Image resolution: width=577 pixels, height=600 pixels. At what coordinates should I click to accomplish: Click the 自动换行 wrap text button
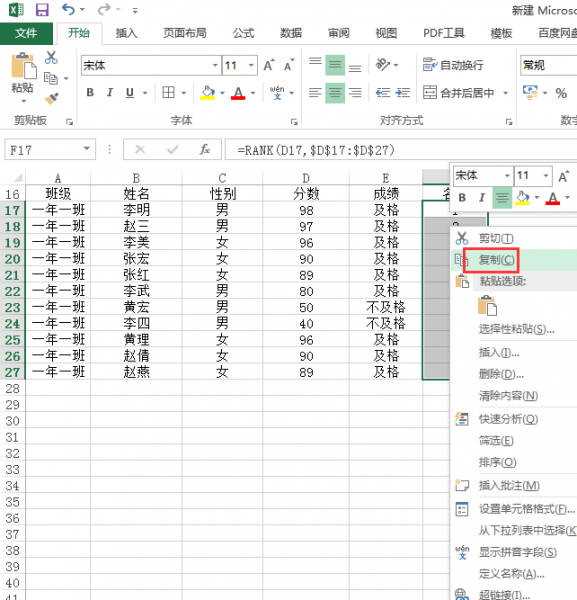point(453,65)
